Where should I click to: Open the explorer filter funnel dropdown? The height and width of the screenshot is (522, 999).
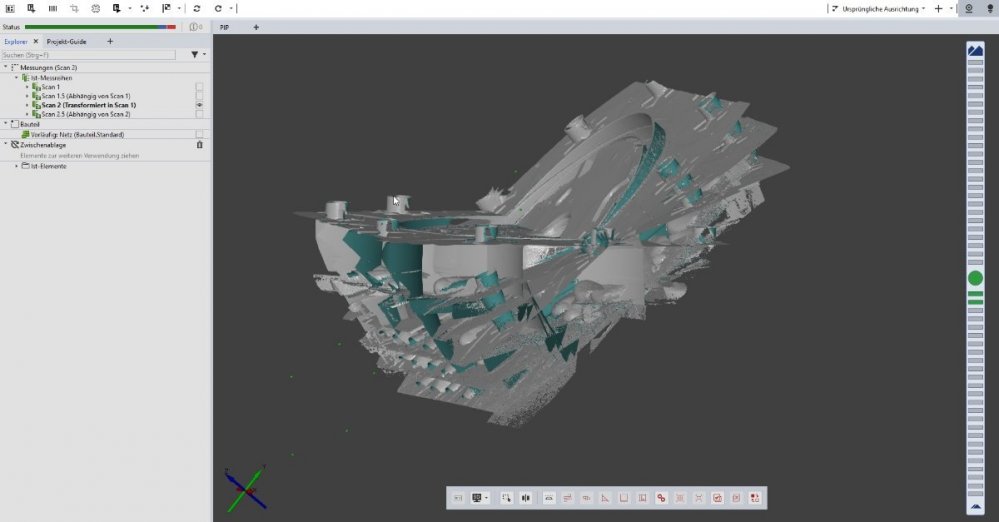(x=197, y=55)
